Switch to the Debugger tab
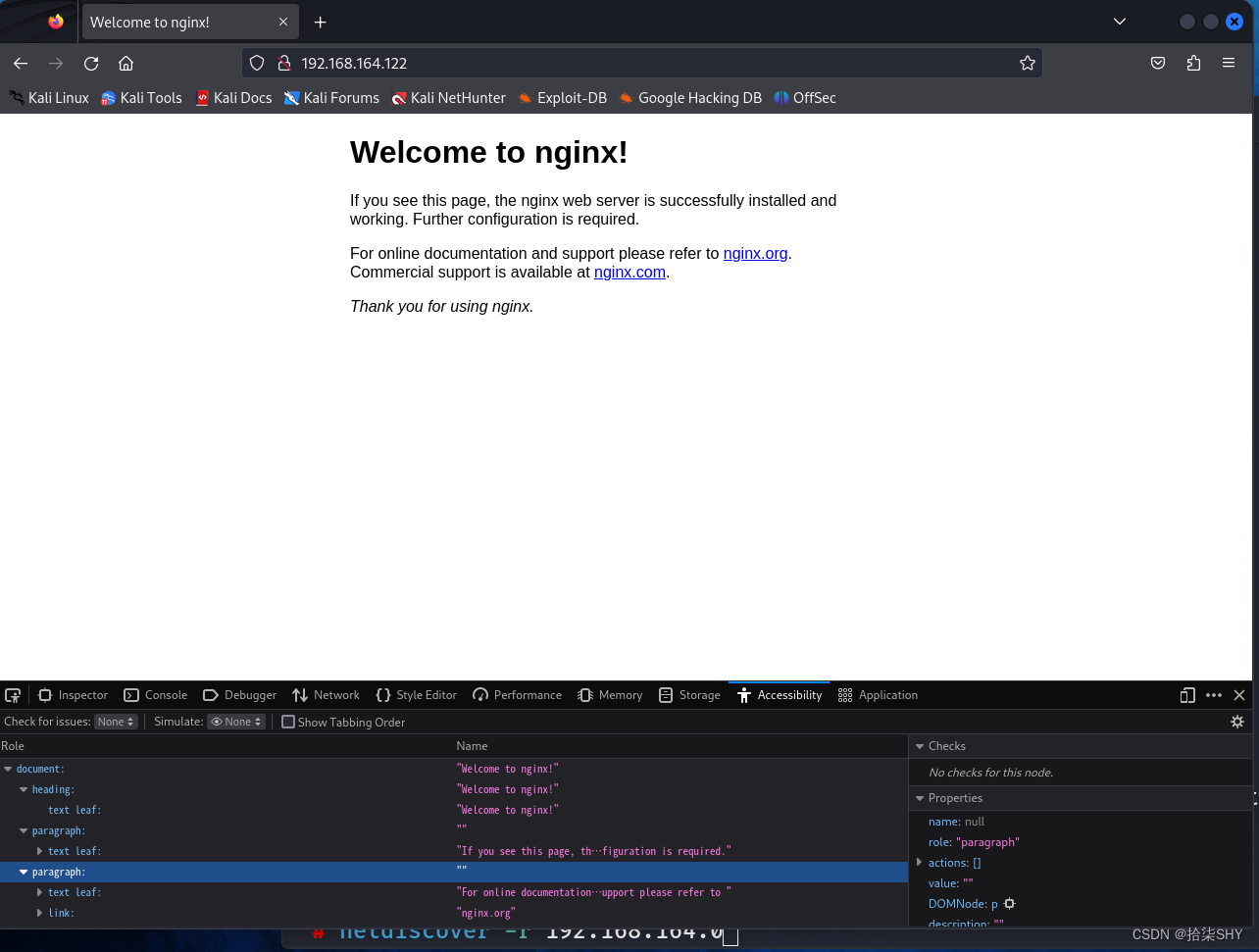This screenshot has height=952, width=1259. click(x=240, y=695)
